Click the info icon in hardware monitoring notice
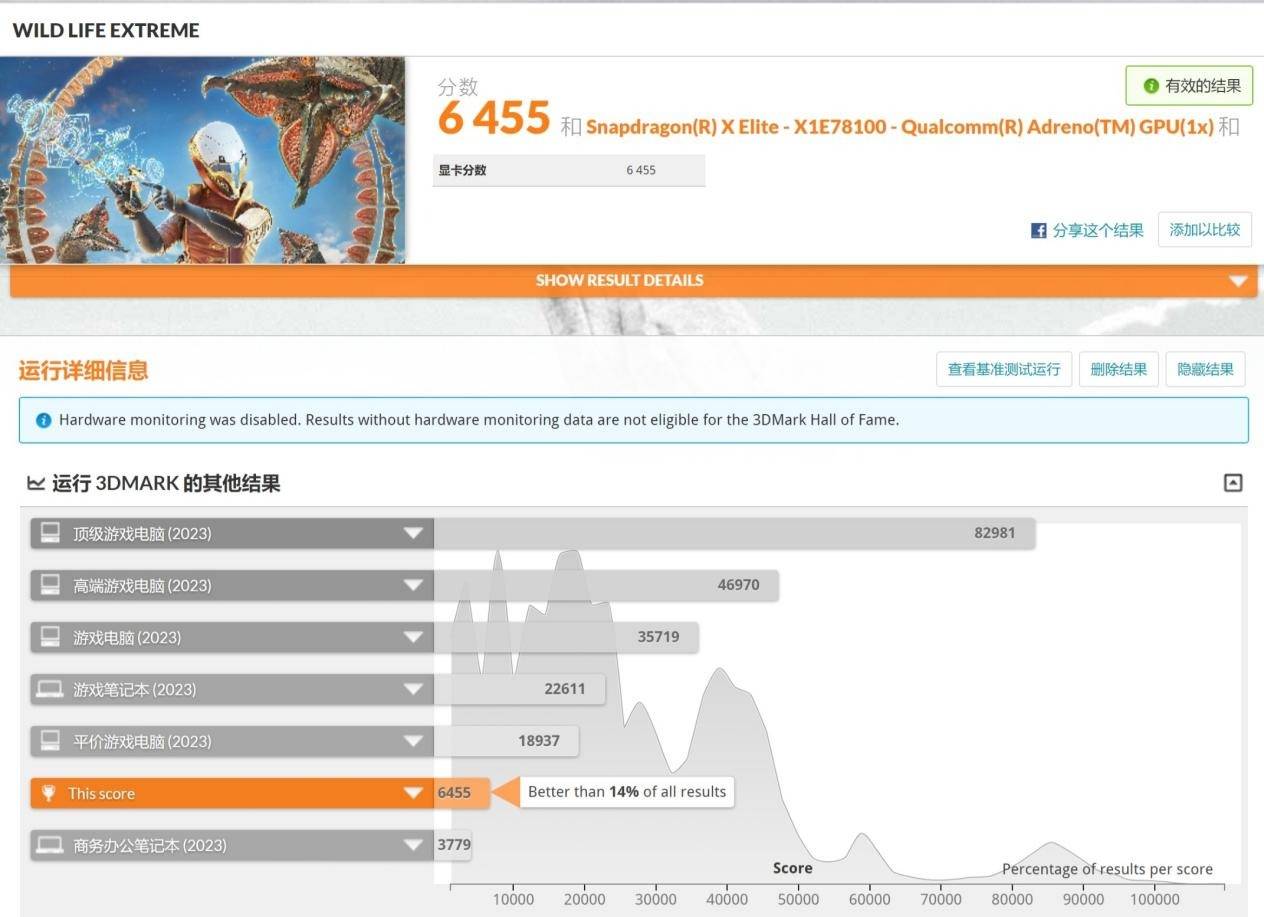Screen dimensions: 1264x917 (x=43, y=421)
